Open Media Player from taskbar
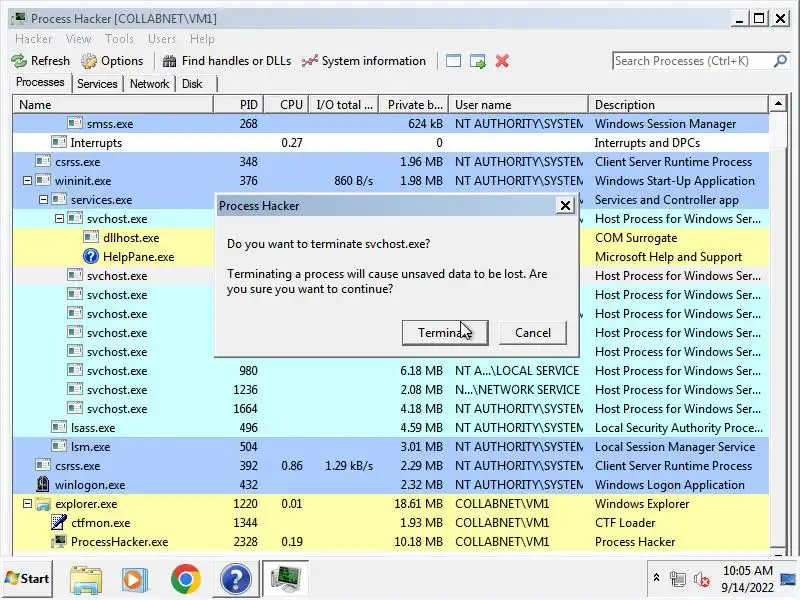 [135, 579]
